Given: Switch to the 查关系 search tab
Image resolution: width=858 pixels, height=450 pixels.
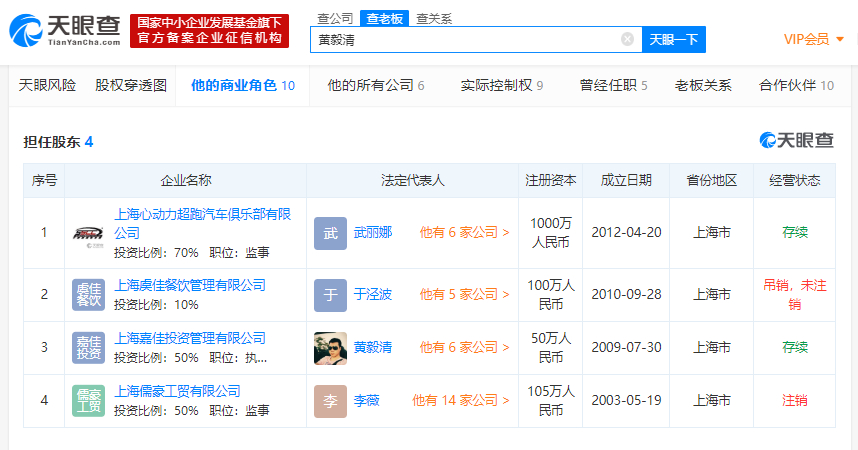Looking at the screenshot, I should point(434,19).
